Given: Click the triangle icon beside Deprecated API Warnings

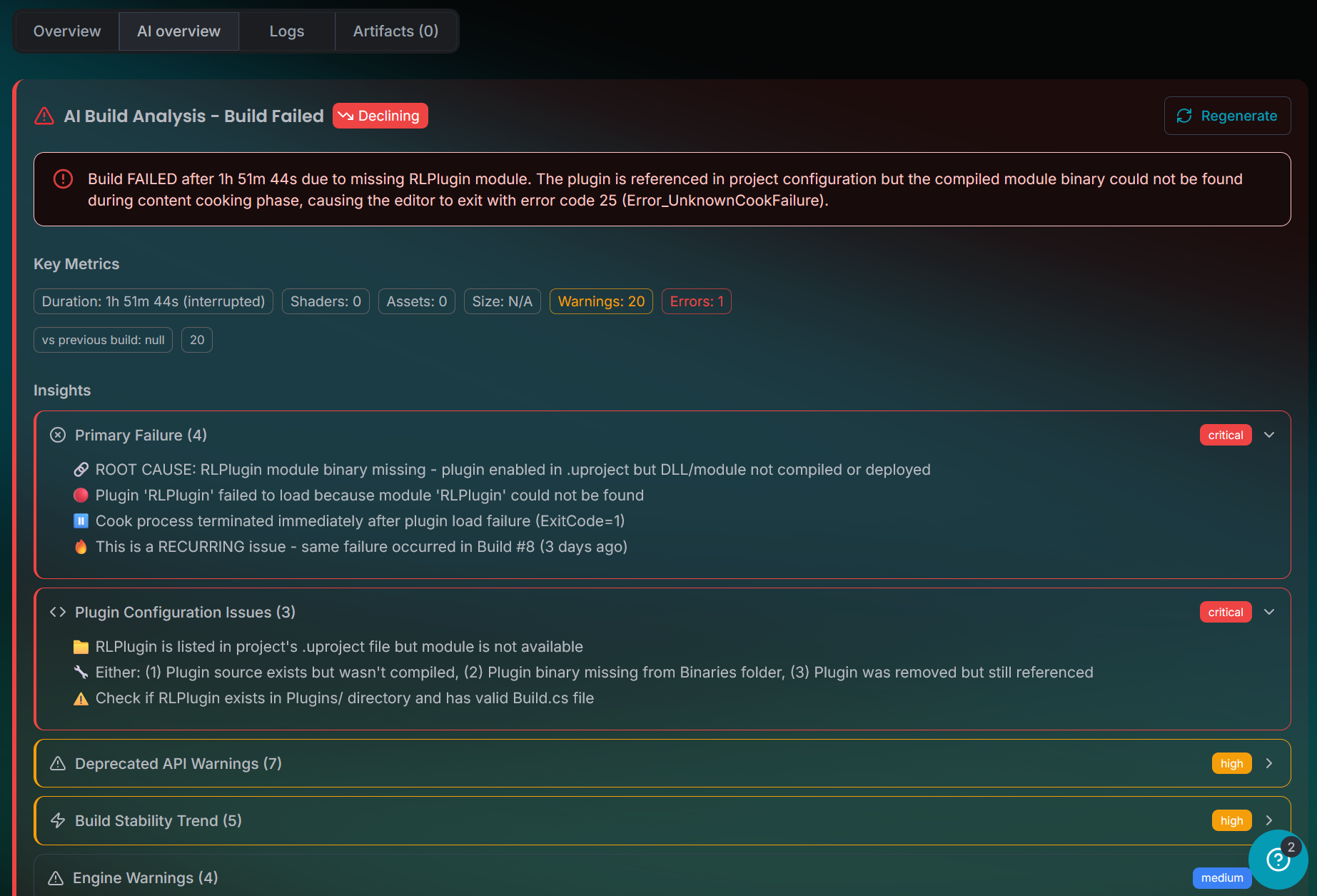Looking at the screenshot, I should [58, 763].
